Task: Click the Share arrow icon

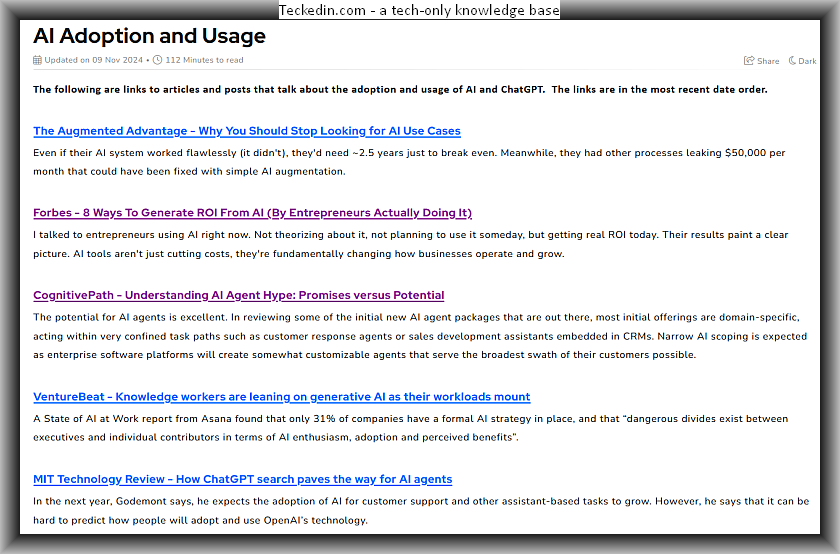Action: click(749, 61)
